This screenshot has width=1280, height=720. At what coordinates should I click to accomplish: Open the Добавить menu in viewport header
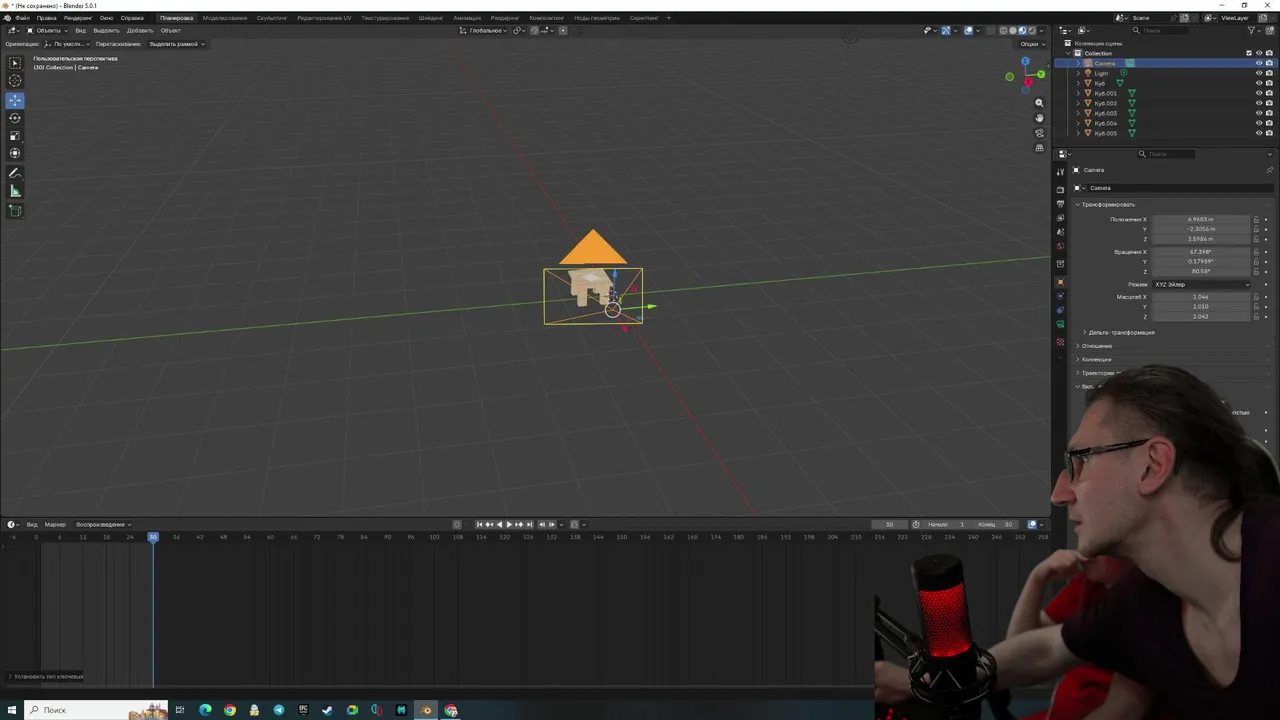click(140, 30)
